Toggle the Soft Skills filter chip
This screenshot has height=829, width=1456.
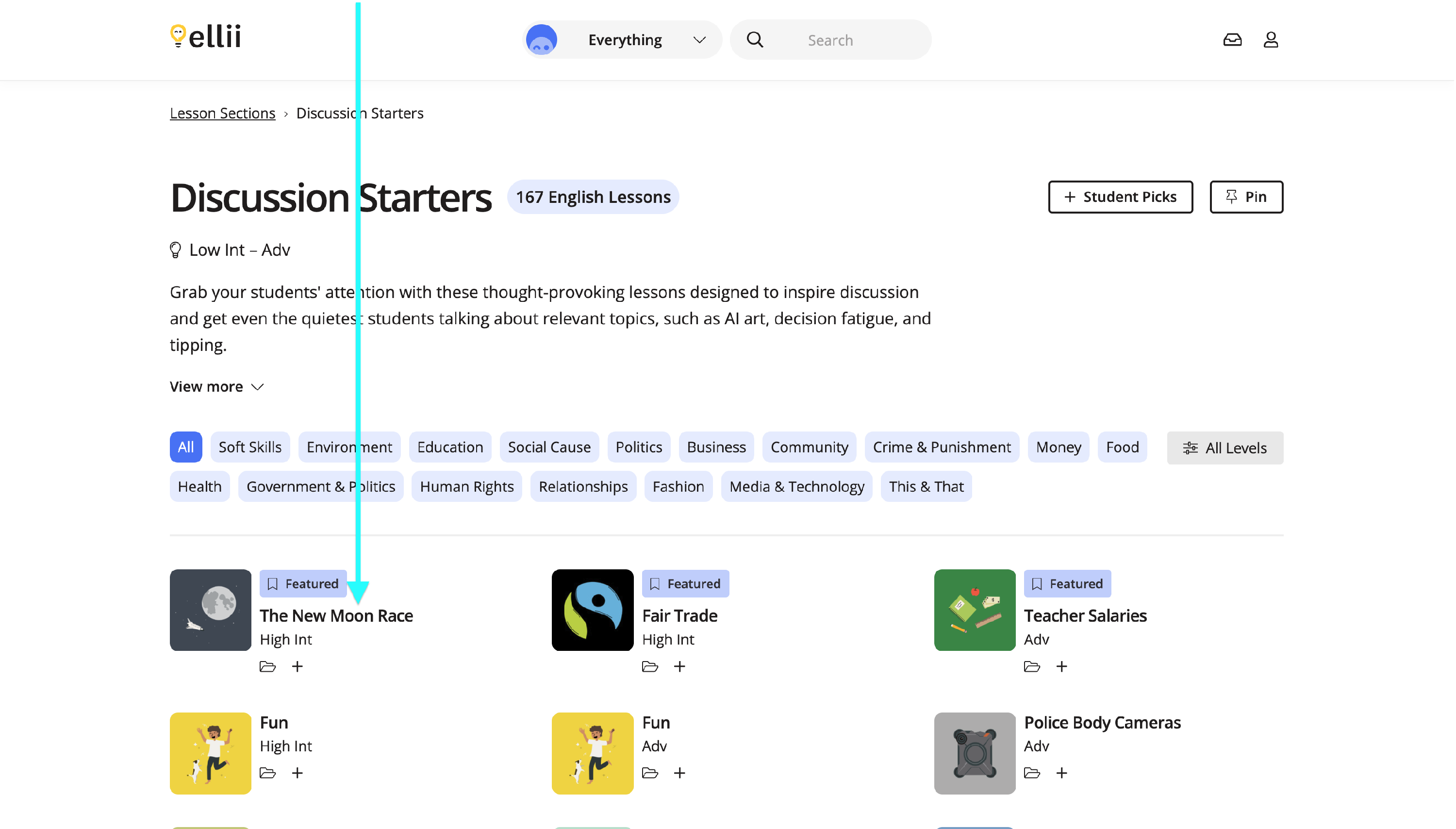coord(250,448)
